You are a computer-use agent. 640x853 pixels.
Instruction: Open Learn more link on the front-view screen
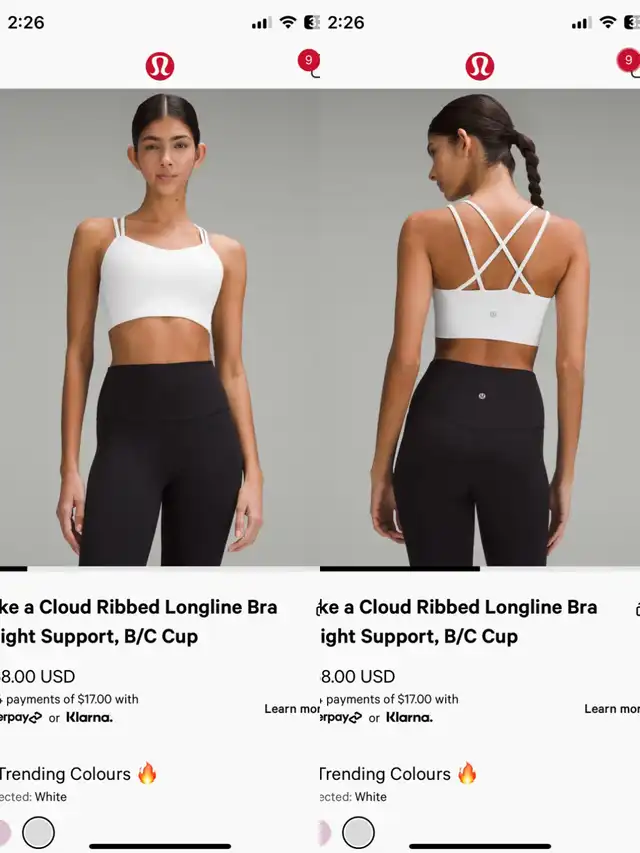point(292,709)
